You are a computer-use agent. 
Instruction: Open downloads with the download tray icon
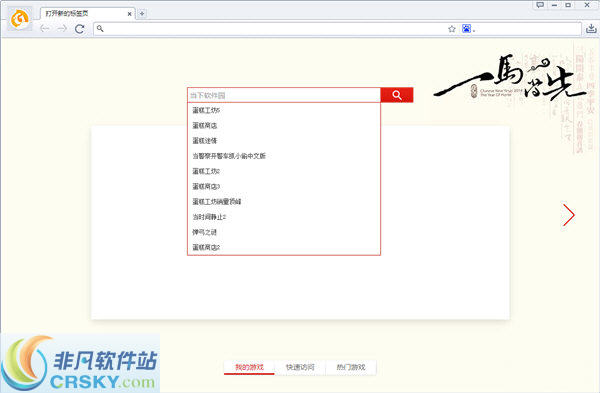pyautogui.click(x=591, y=28)
